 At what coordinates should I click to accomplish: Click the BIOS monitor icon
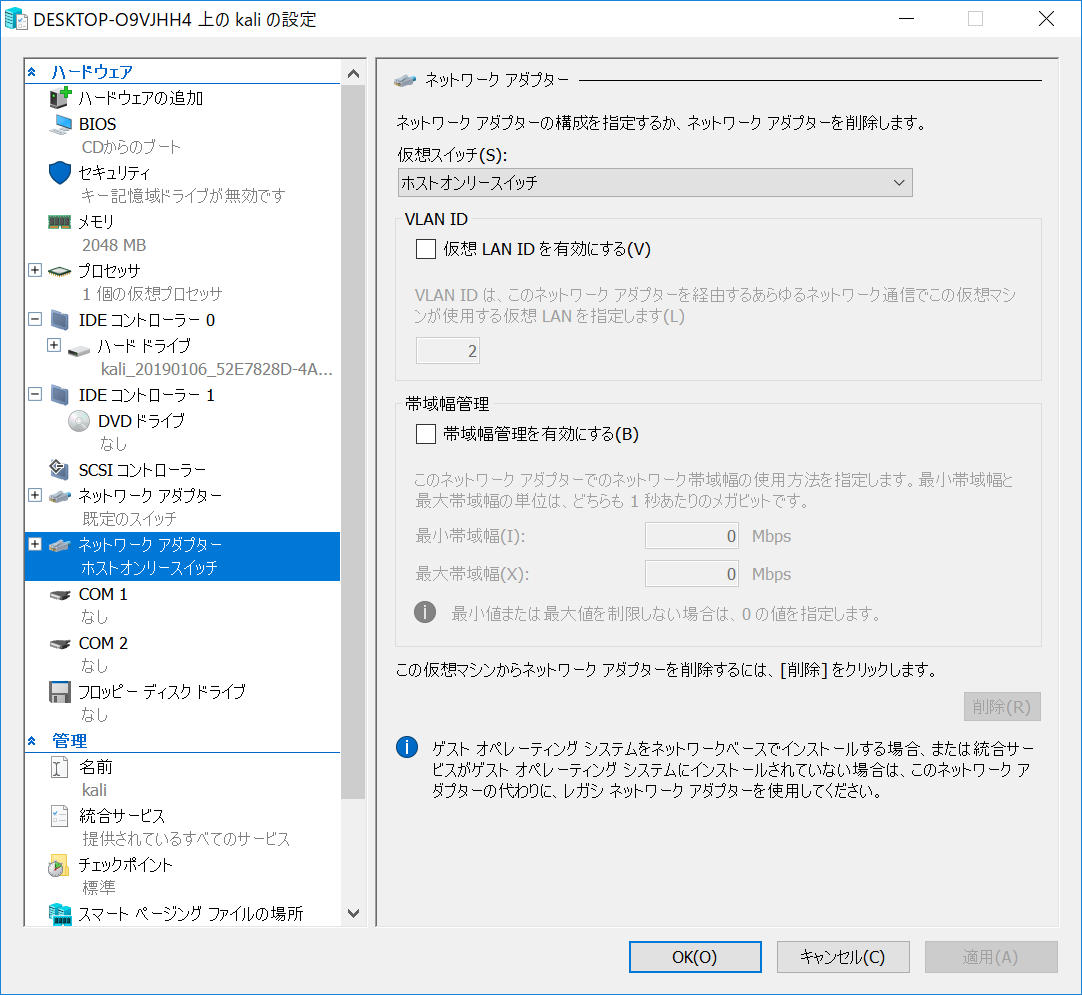[x=62, y=124]
